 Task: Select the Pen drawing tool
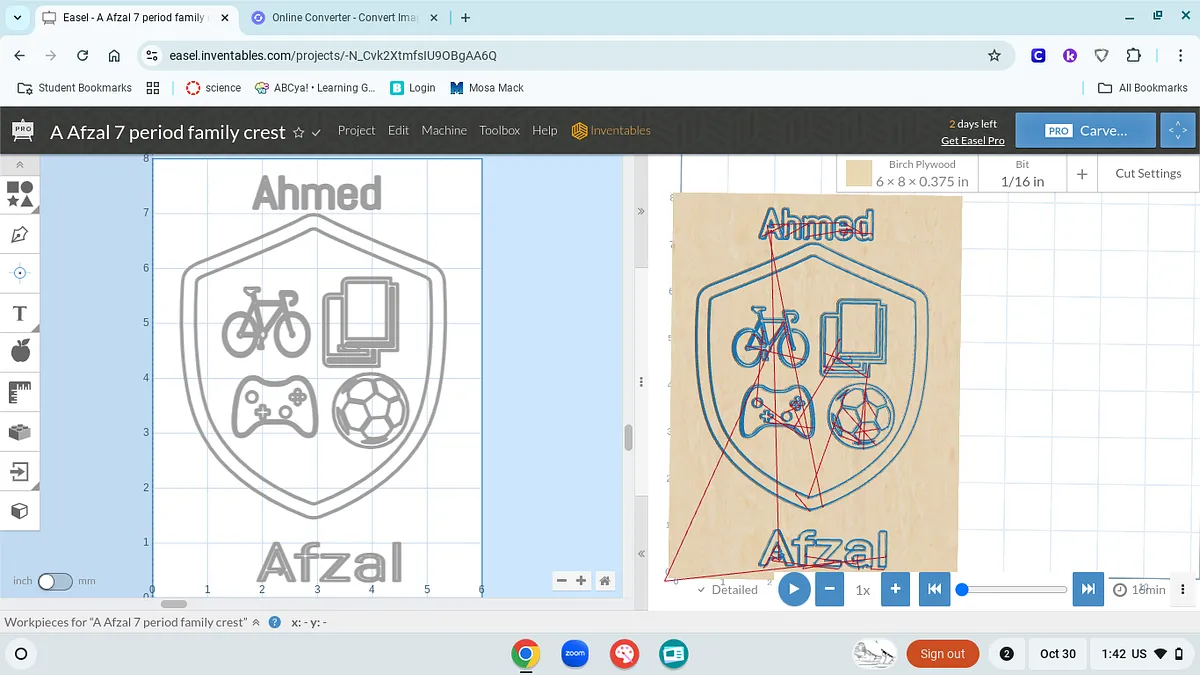click(19, 234)
